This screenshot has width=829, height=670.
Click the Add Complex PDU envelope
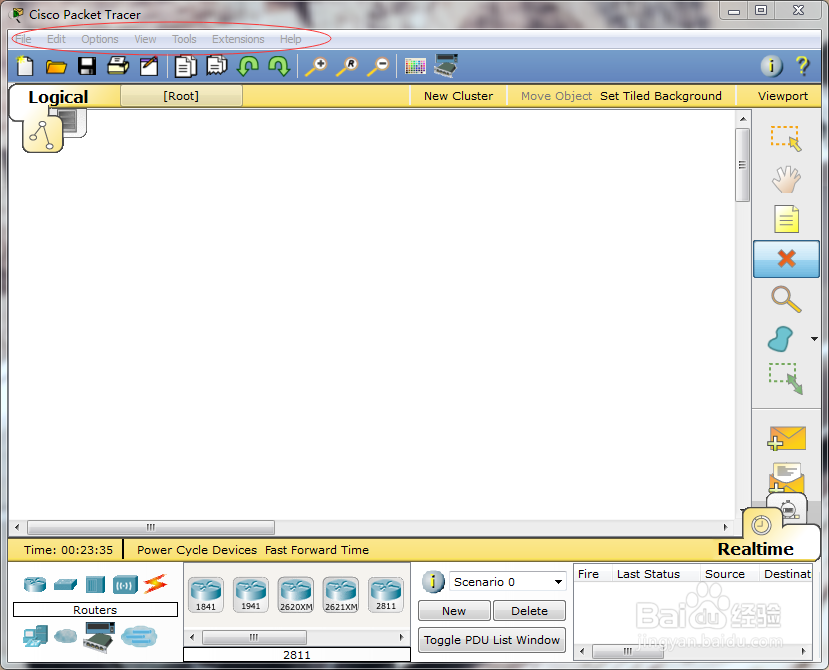point(787,478)
